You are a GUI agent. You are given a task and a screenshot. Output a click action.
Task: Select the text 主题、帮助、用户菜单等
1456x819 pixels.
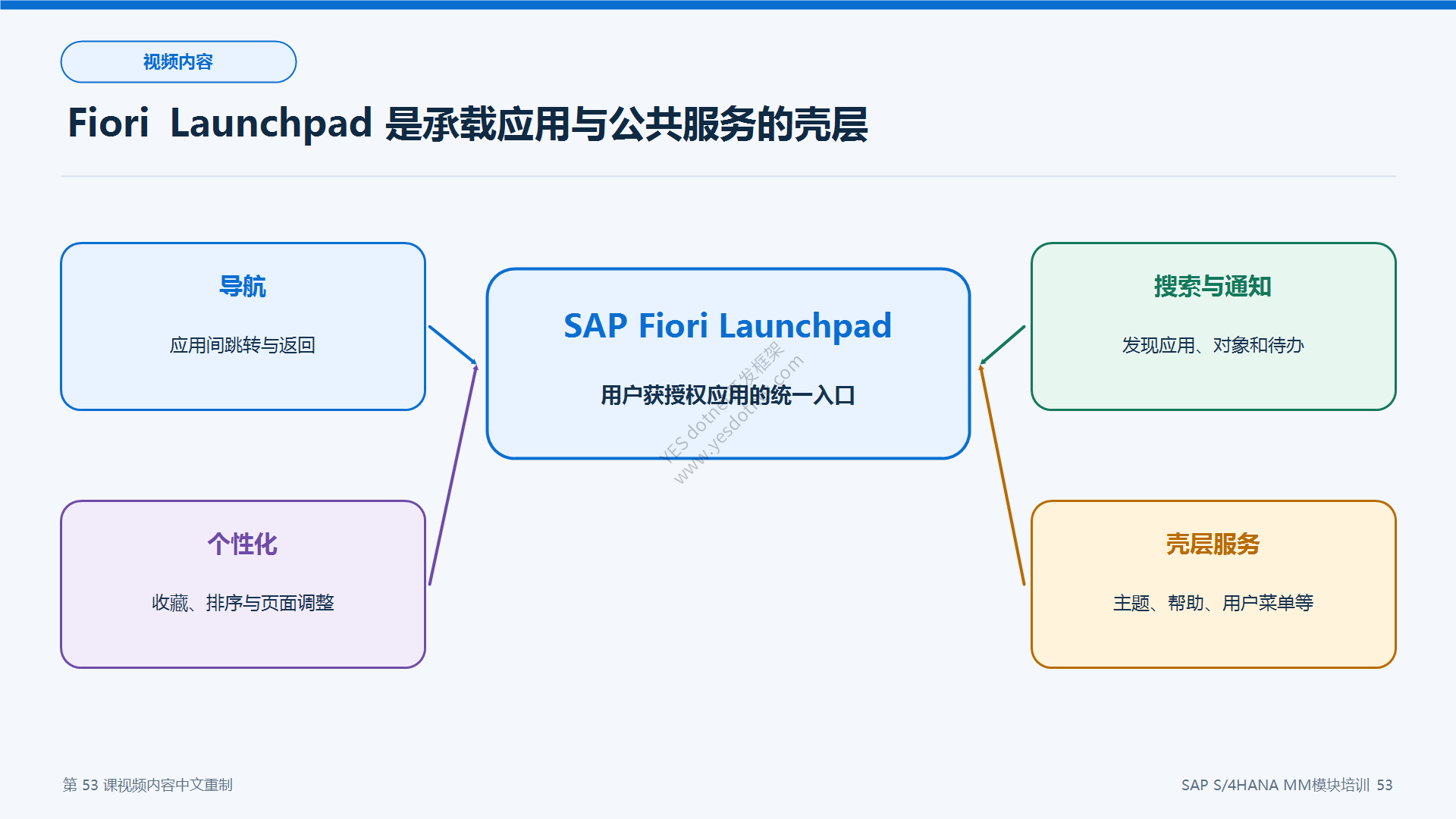pos(1213,603)
